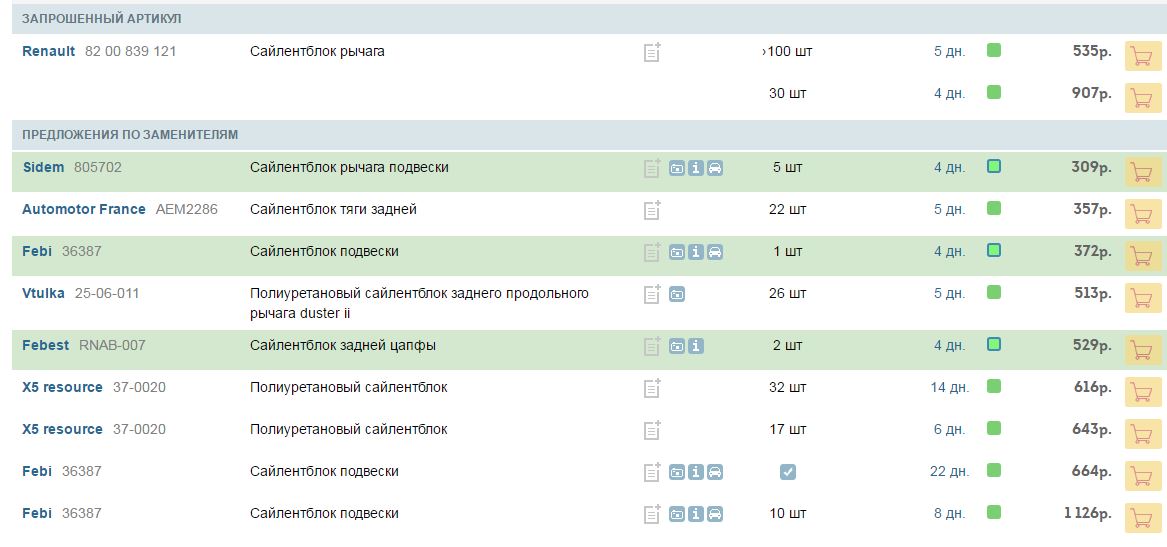Screen dimensions: 1167x547
Task: Click the 1 126р. price
Action: pos(1088,514)
